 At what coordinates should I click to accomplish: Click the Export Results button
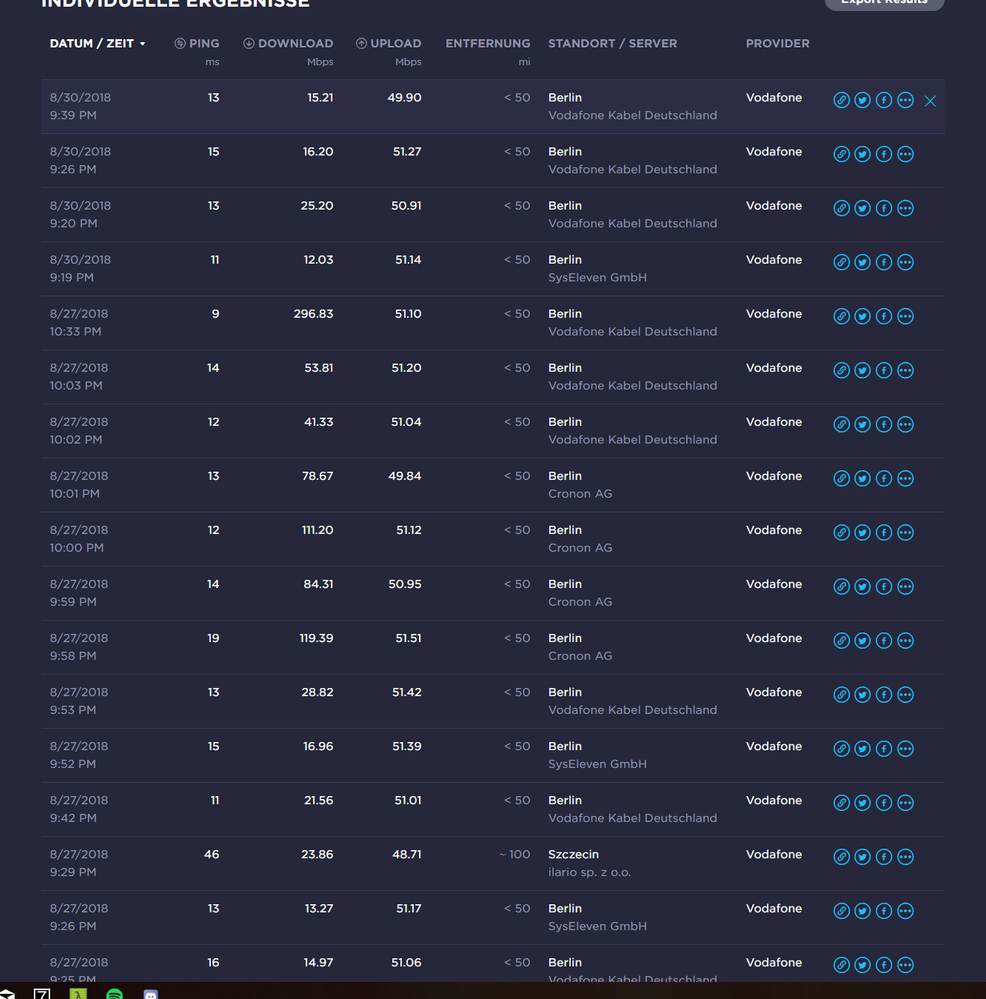884,3
